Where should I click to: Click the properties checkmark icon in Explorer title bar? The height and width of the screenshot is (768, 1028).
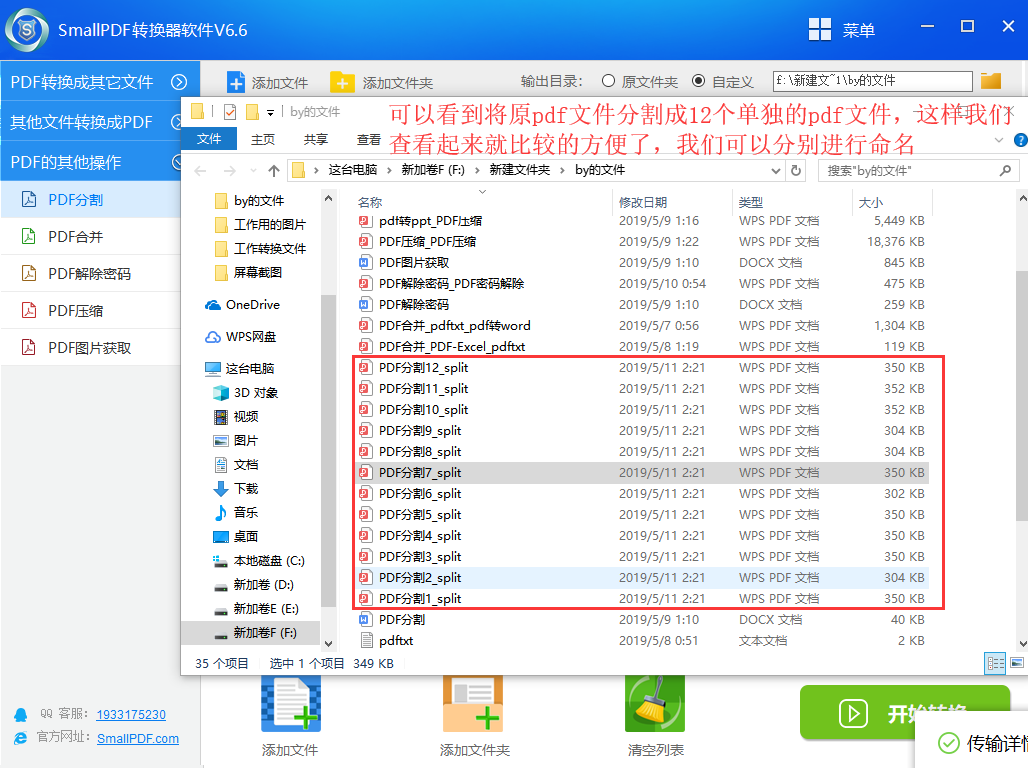tap(230, 112)
